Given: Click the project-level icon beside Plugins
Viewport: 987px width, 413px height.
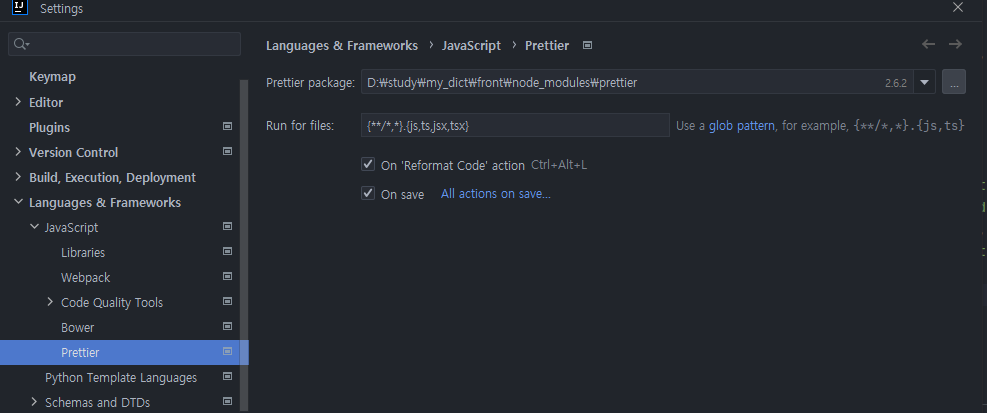Looking at the screenshot, I should 228,127.
